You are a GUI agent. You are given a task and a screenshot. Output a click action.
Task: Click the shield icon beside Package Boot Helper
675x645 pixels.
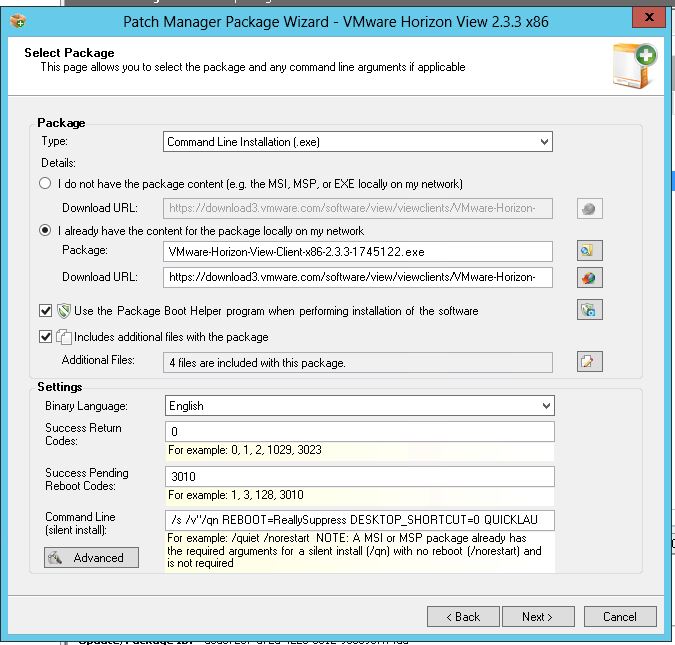[64, 311]
